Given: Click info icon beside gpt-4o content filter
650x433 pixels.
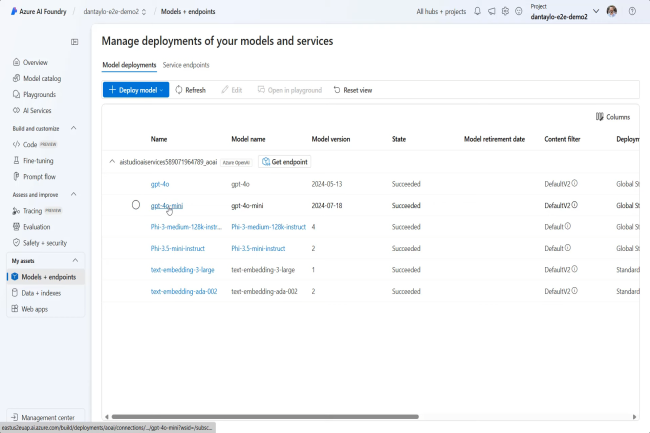Looking at the screenshot, I should 575,184.
